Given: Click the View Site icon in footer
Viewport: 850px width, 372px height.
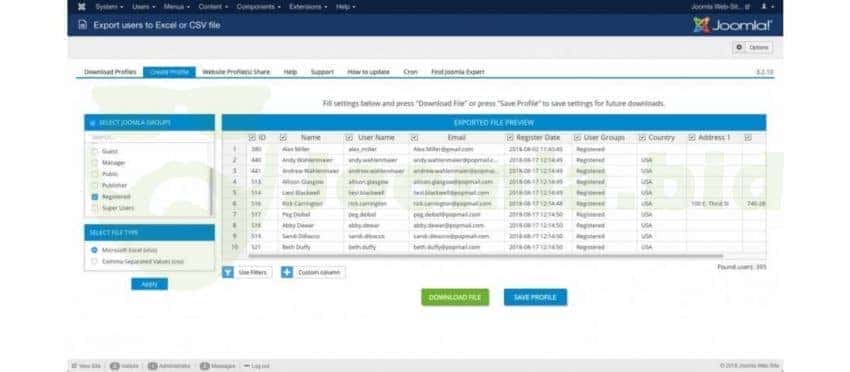Looking at the screenshot, I should coord(75,365).
